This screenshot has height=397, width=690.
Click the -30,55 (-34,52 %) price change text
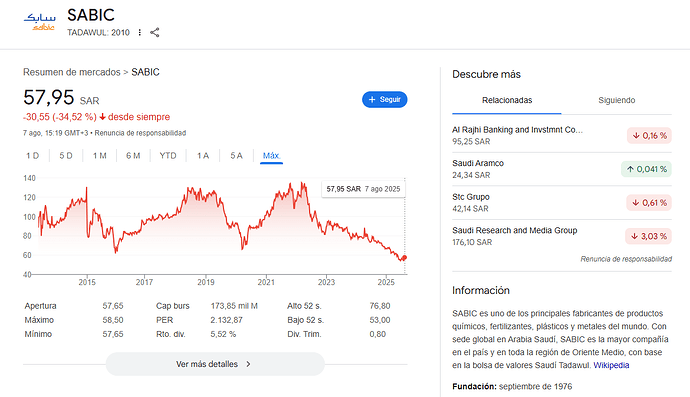click(x=60, y=117)
